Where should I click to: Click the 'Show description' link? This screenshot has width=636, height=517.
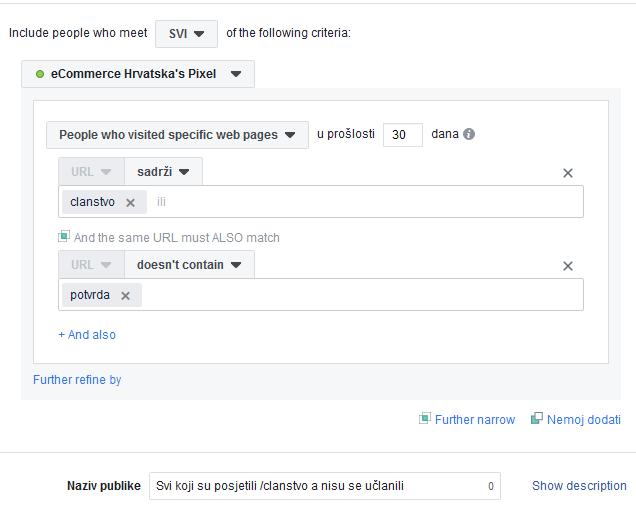(x=579, y=486)
